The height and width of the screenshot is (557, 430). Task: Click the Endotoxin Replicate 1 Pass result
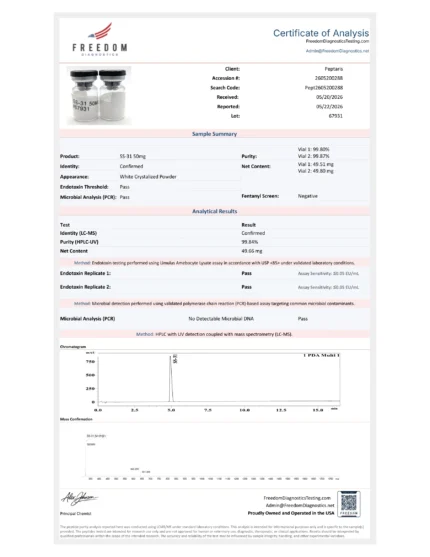tap(247, 273)
